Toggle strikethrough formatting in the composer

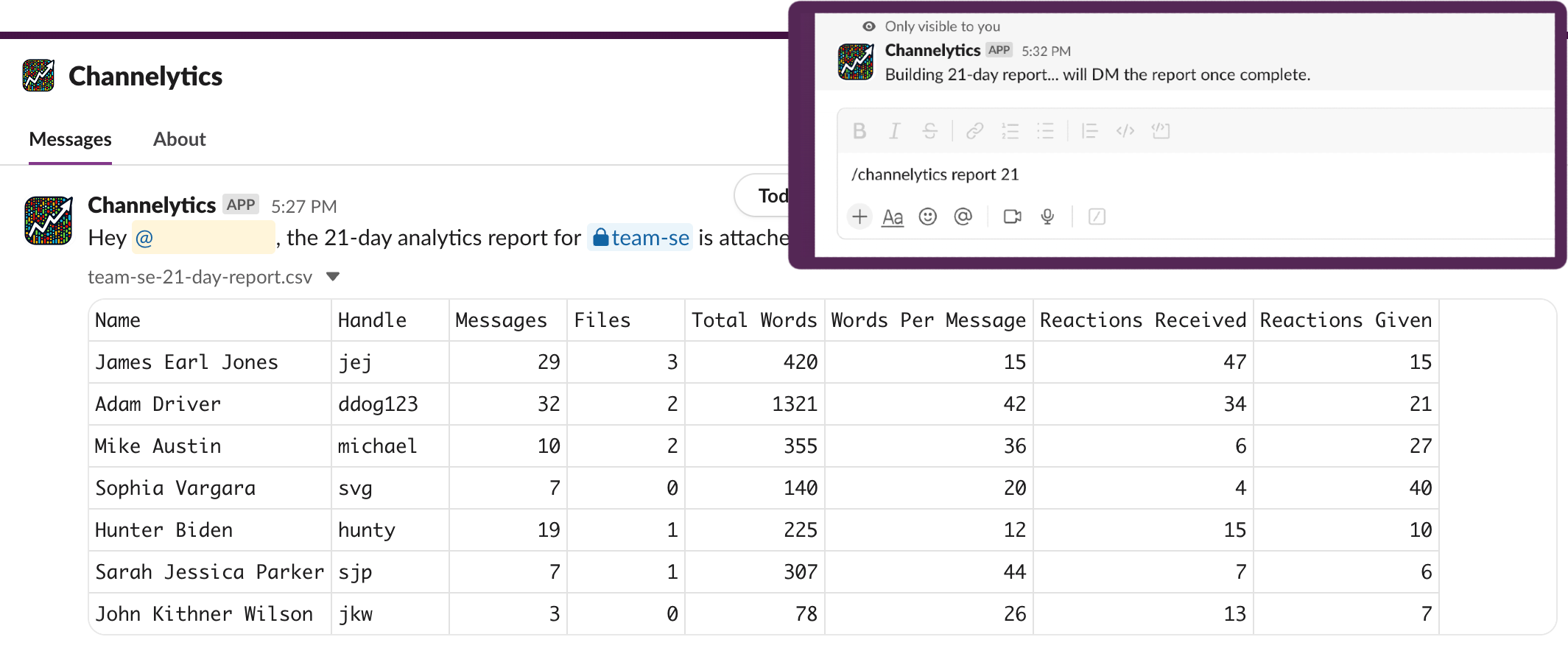coord(929,131)
